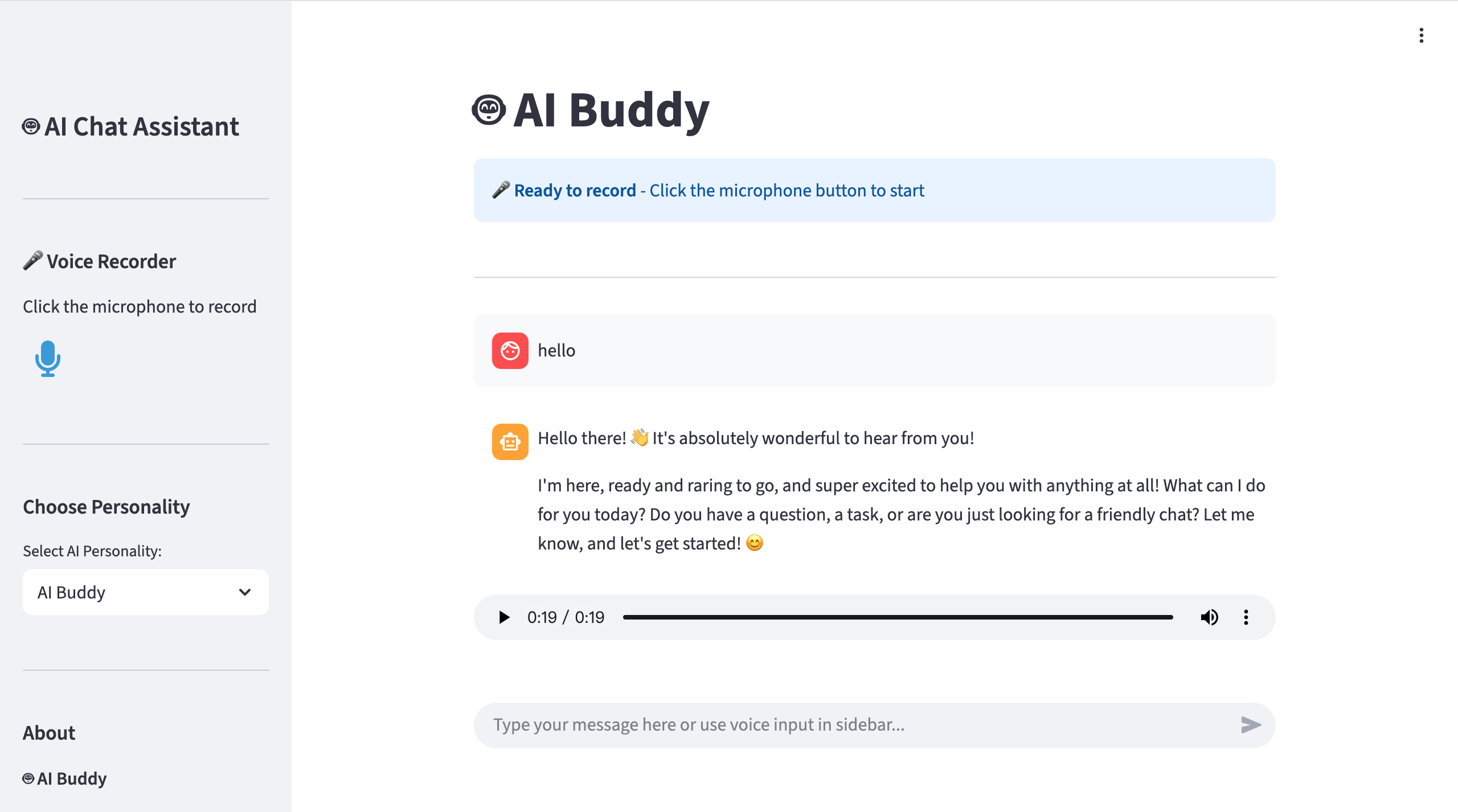Click the blue microphone to start recording

[x=48, y=359]
